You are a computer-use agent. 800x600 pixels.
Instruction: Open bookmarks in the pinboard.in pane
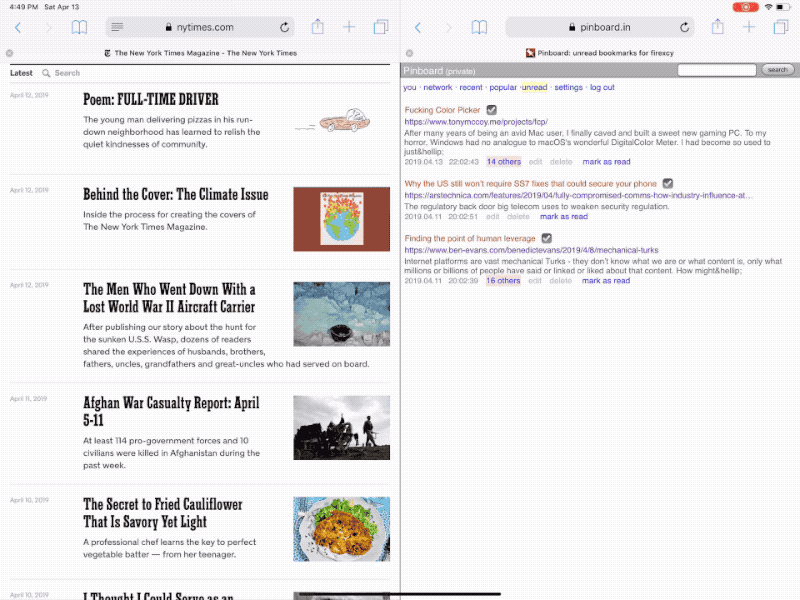tap(479, 28)
